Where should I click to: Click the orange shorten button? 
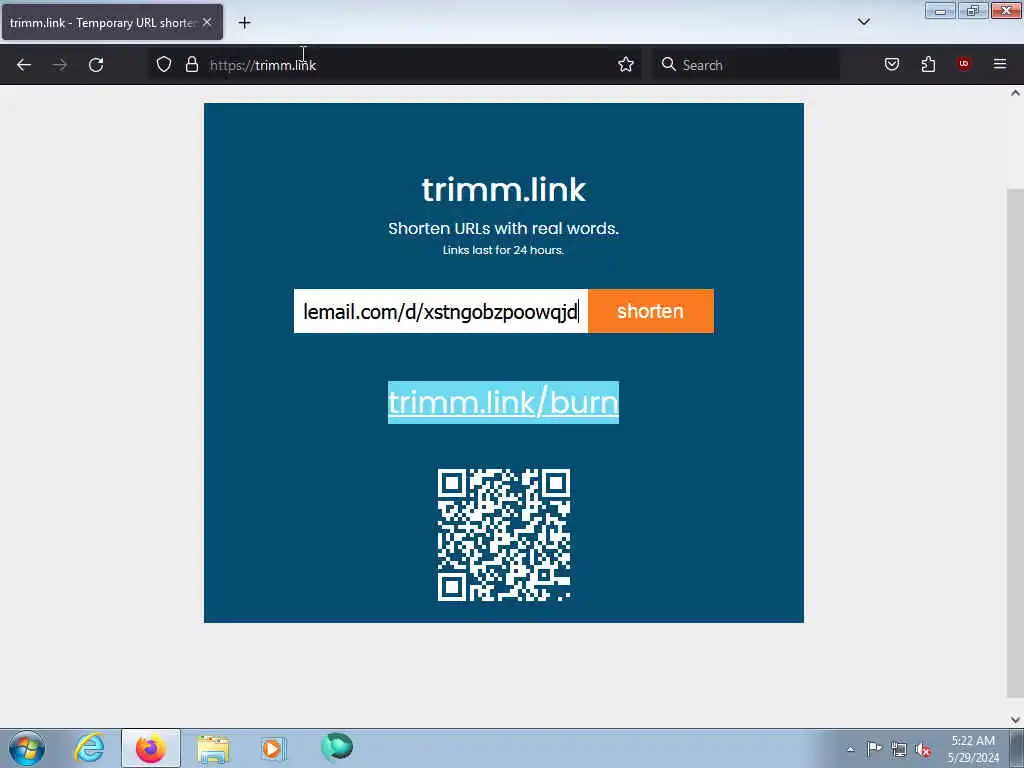click(650, 312)
